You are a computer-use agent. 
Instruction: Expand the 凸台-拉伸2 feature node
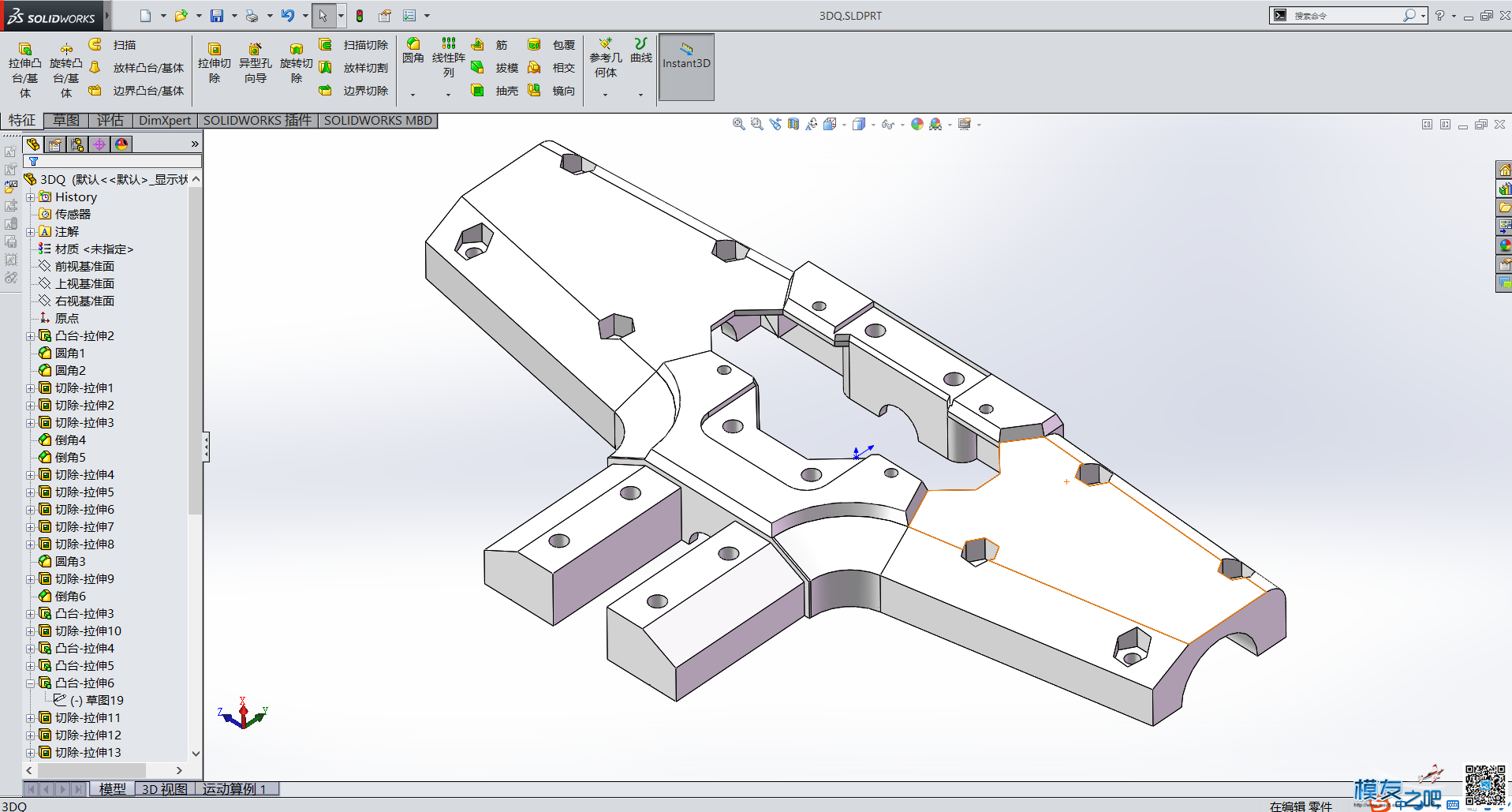point(30,336)
